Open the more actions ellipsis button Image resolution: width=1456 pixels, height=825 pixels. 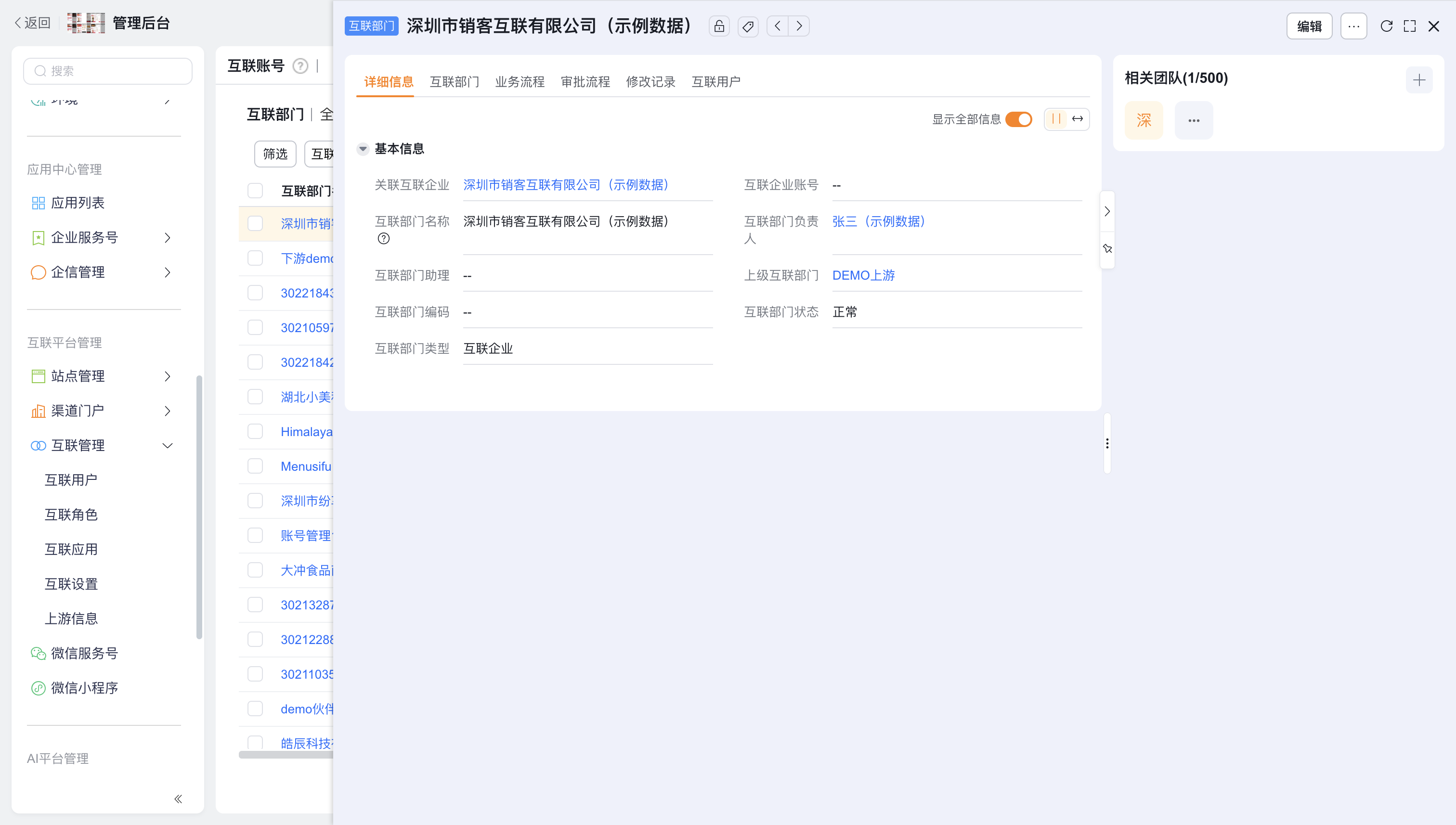[x=1353, y=26]
